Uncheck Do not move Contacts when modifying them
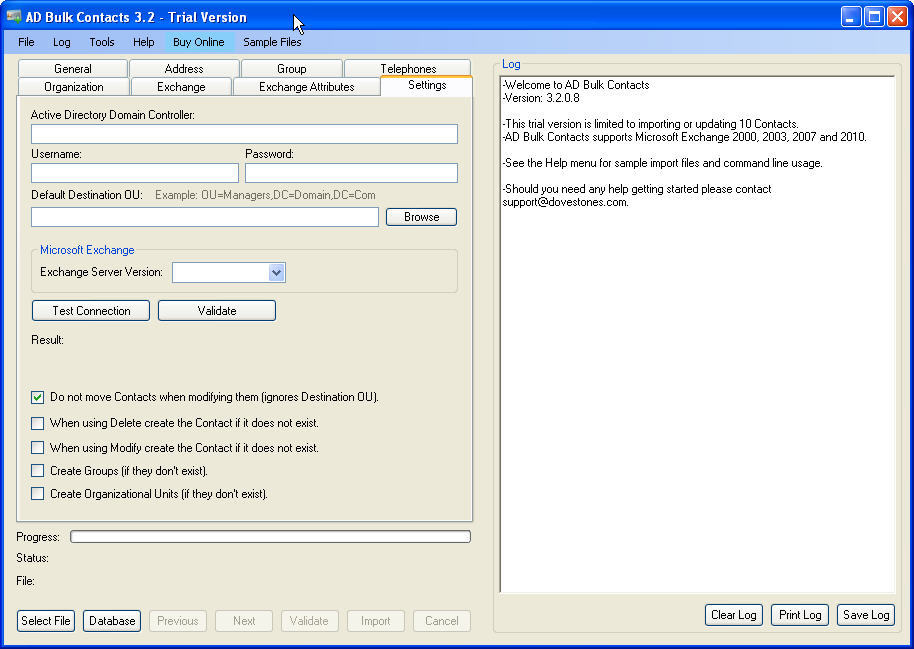This screenshot has width=914, height=649. [x=37, y=397]
